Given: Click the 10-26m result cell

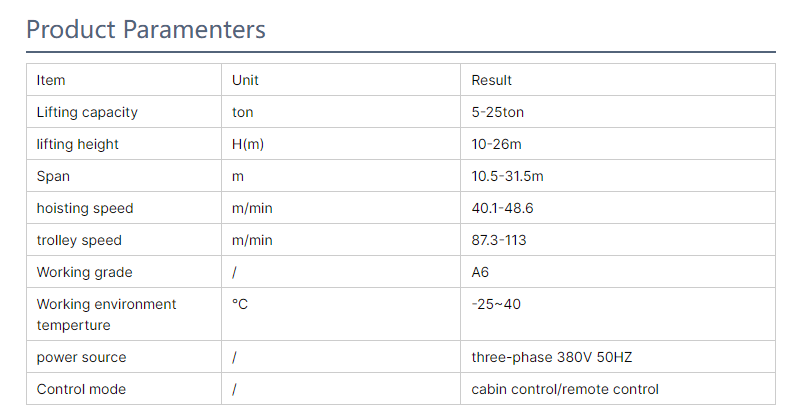Looking at the screenshot, I should click(495, 144).
